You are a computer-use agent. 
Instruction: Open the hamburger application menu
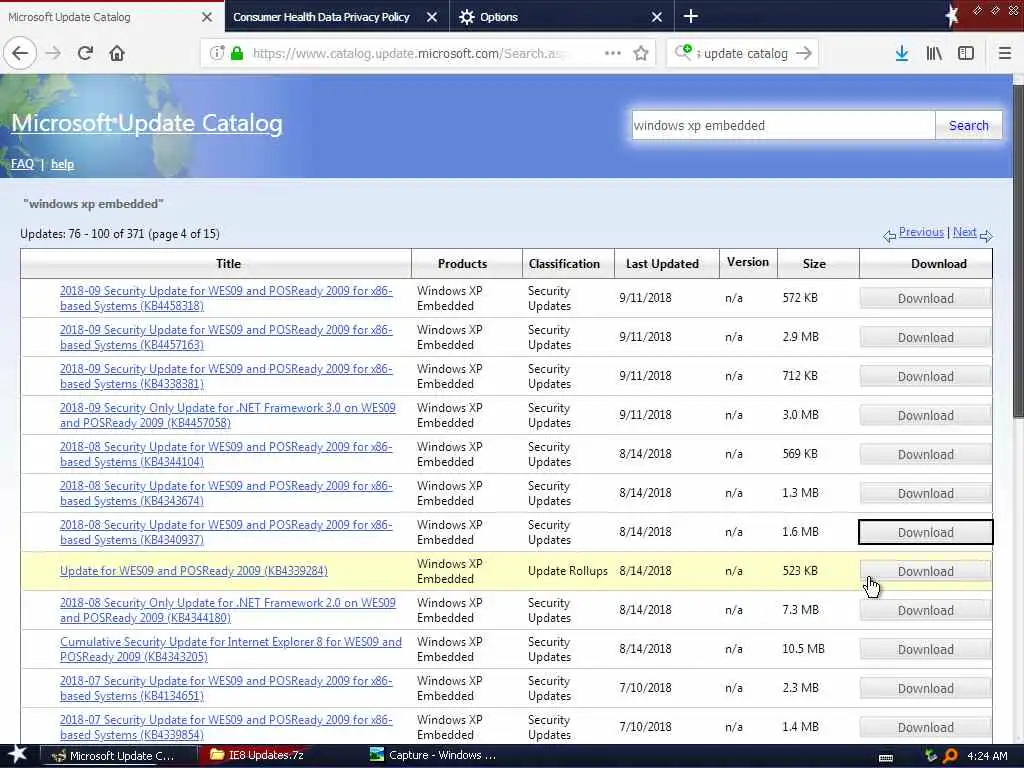tap(1005, 53)
